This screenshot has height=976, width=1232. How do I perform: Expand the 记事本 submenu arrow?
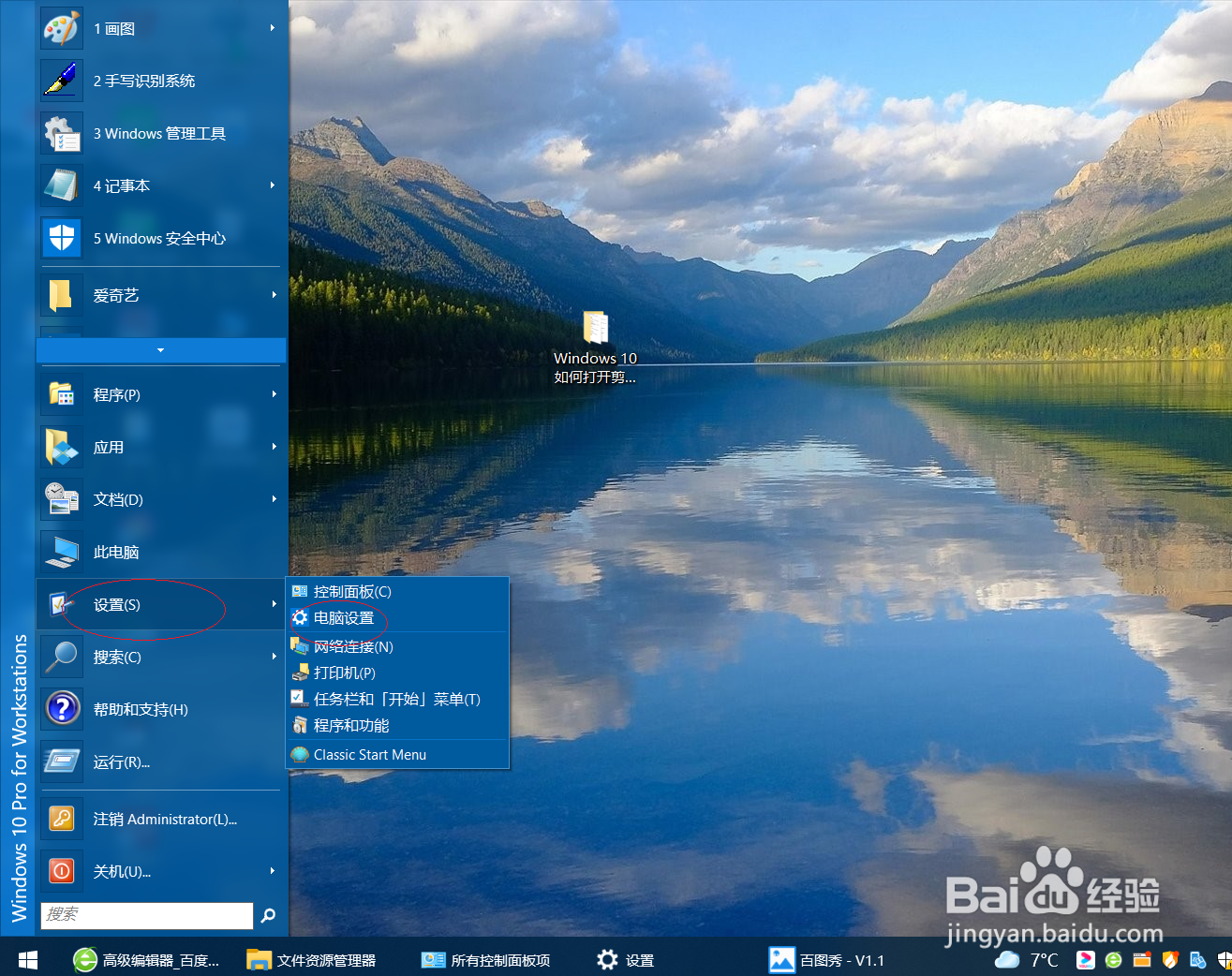pyautogui.click(x=273, y=185)
